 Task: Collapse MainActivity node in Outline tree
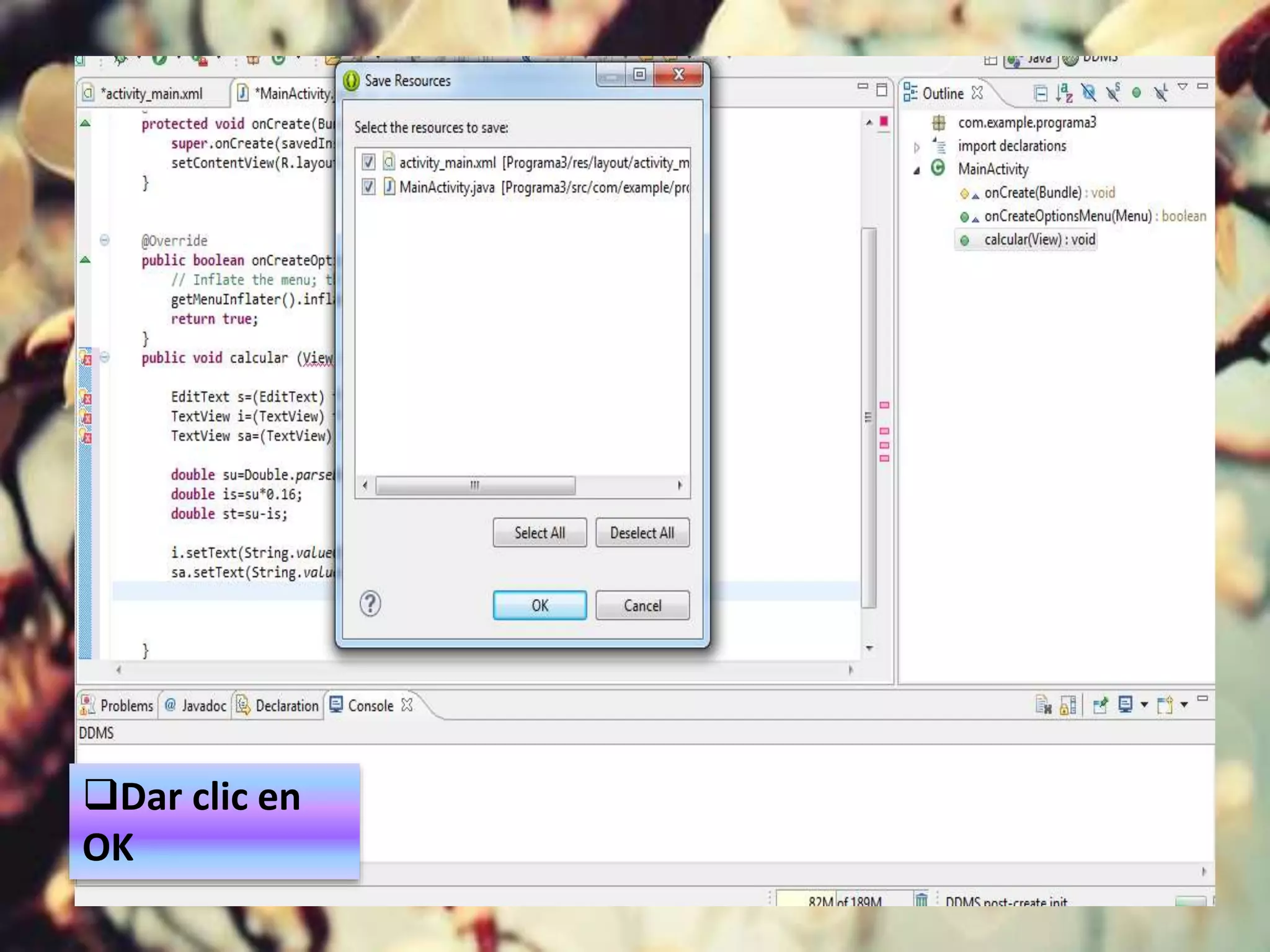(x=917, y=170)
